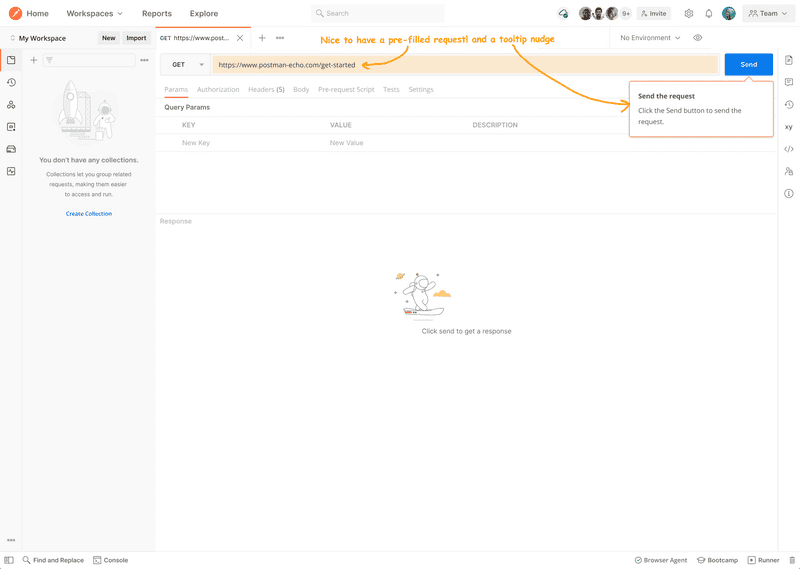The width and height of the screenshot is (800, 569).
Task: Expand the Workspaces menu
Action: click(95, 14)
